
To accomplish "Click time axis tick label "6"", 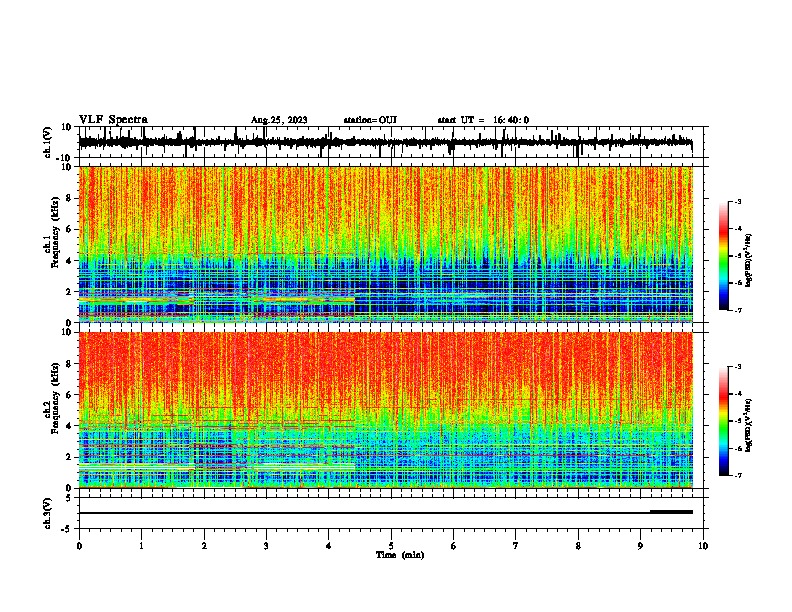I will click(x=454, y=546).
